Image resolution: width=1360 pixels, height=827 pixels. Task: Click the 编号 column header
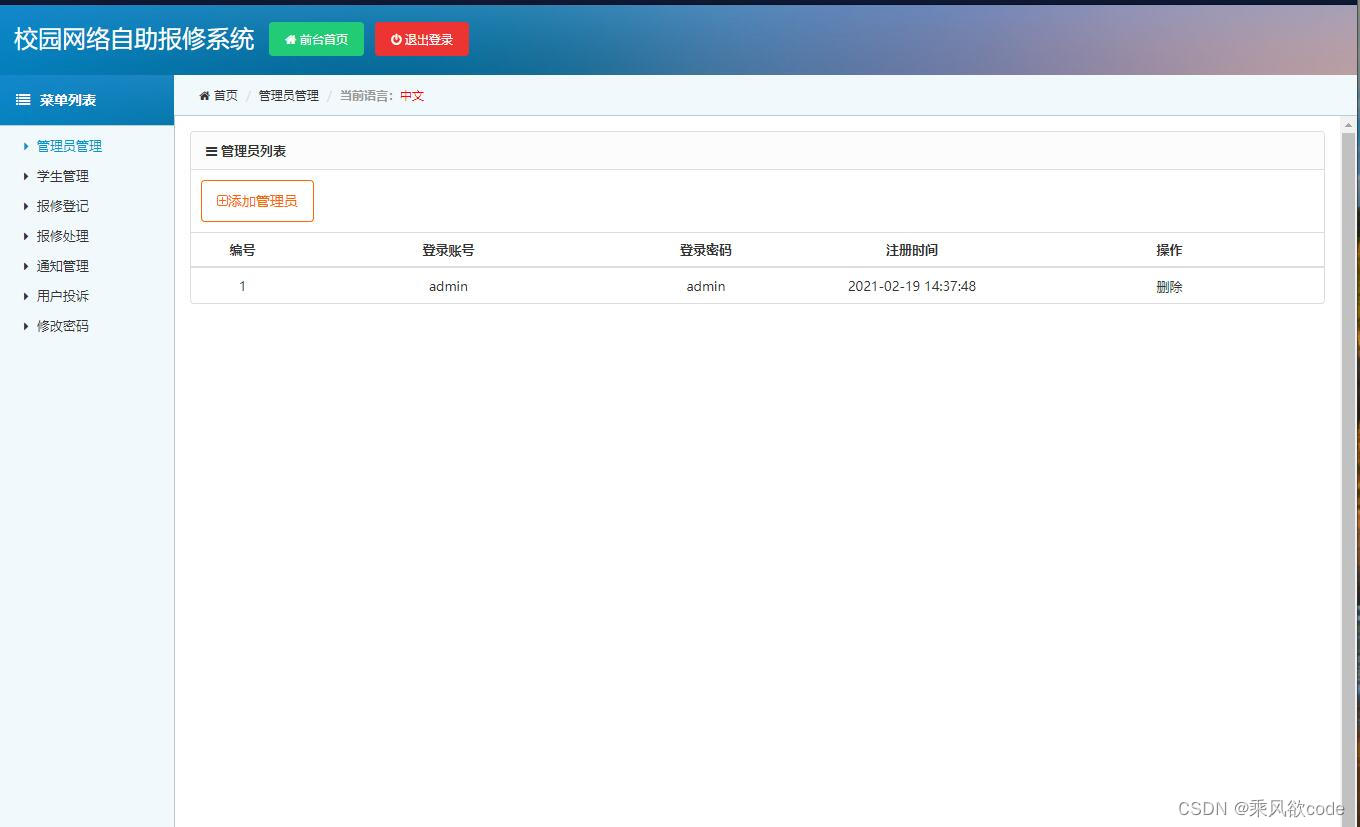click(242, 250)
